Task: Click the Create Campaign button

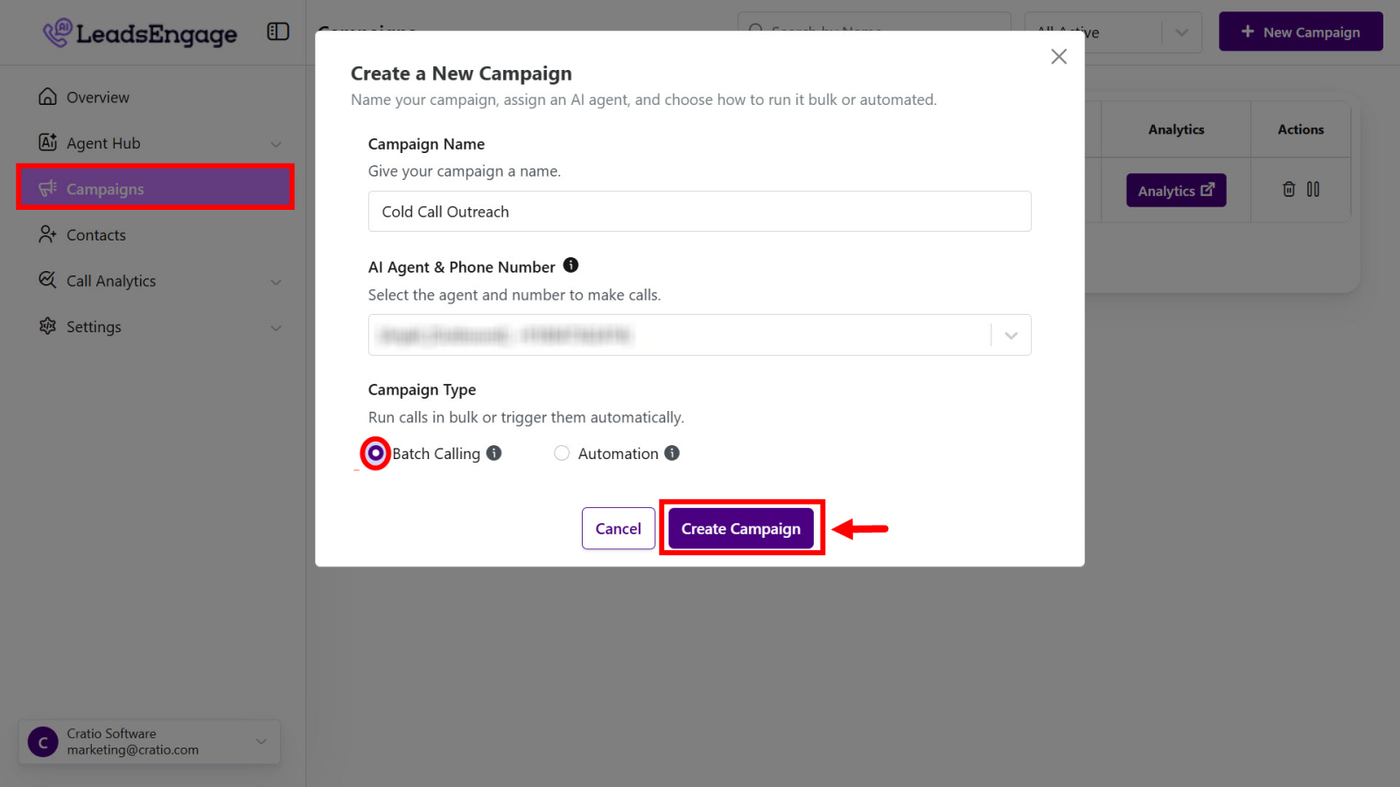Action: [741, 529]
